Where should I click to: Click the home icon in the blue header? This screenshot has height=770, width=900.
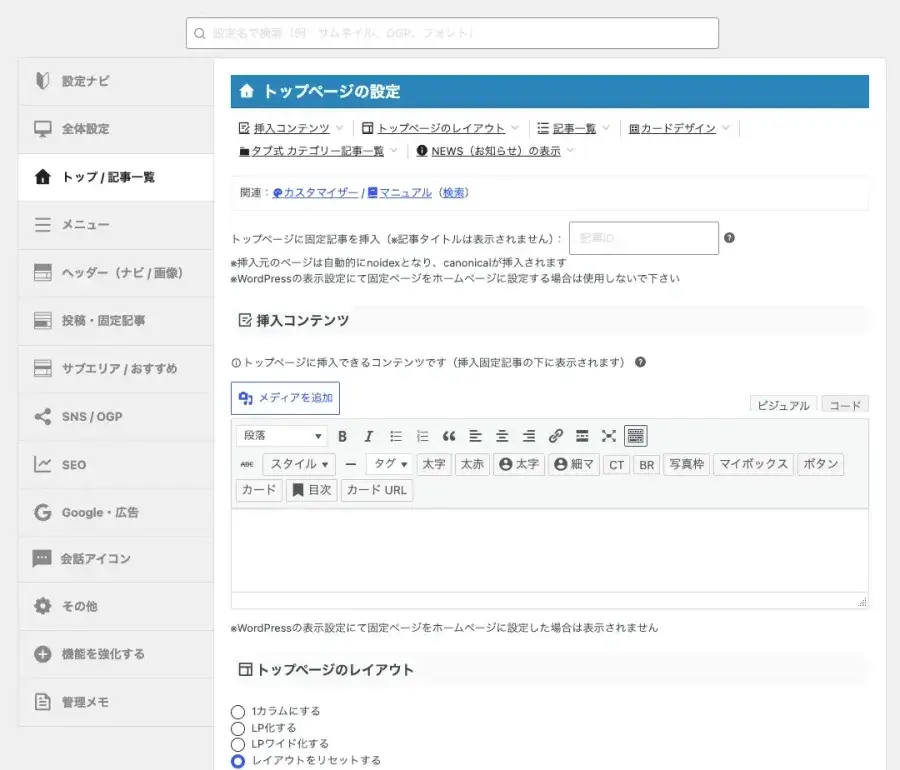(x=246, y=91)
